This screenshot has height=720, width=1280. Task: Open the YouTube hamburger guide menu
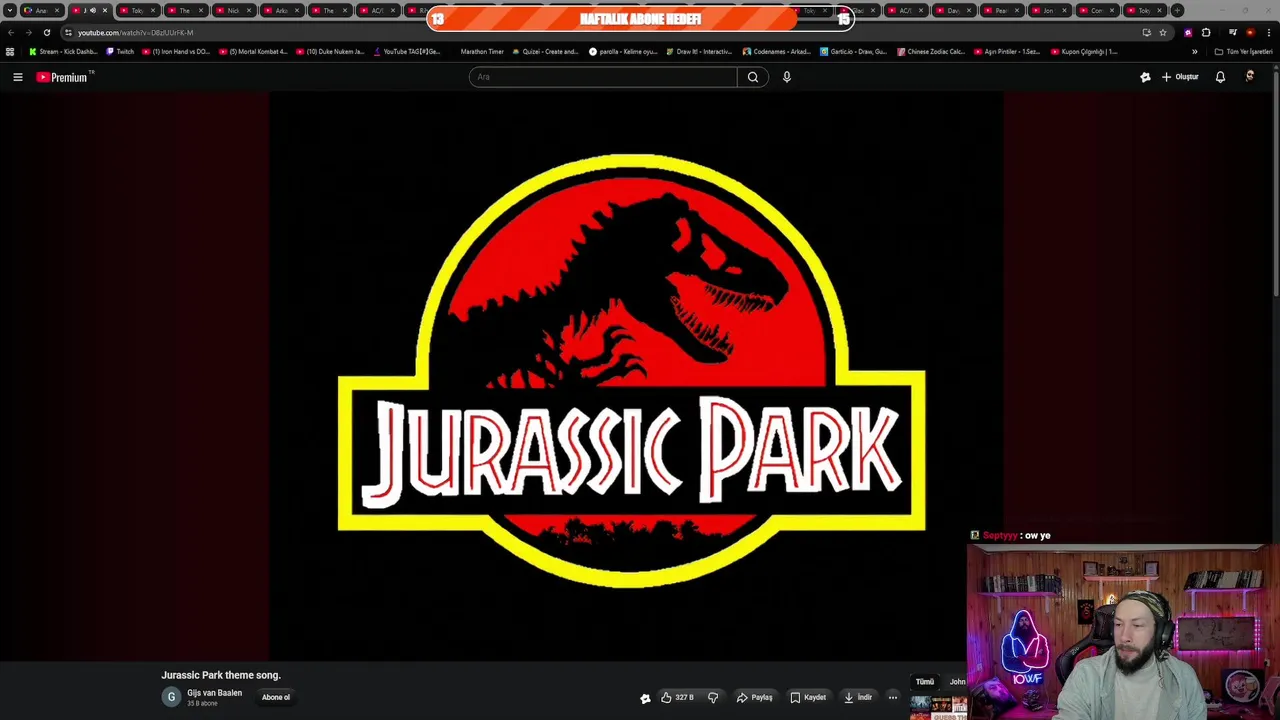17,77
